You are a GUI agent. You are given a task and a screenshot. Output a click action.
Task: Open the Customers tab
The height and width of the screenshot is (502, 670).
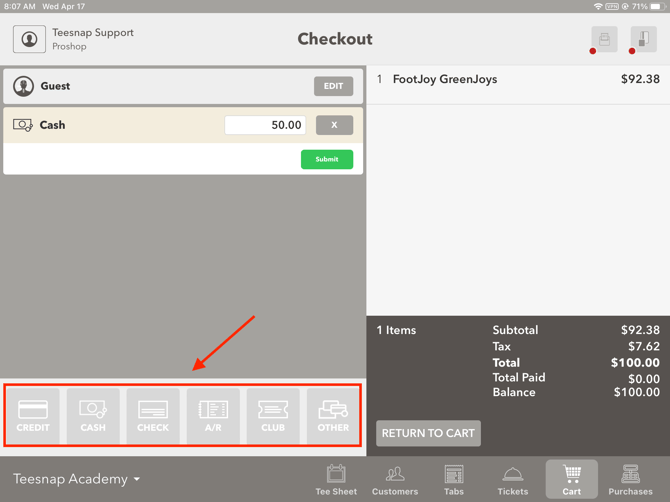(395, 480)
